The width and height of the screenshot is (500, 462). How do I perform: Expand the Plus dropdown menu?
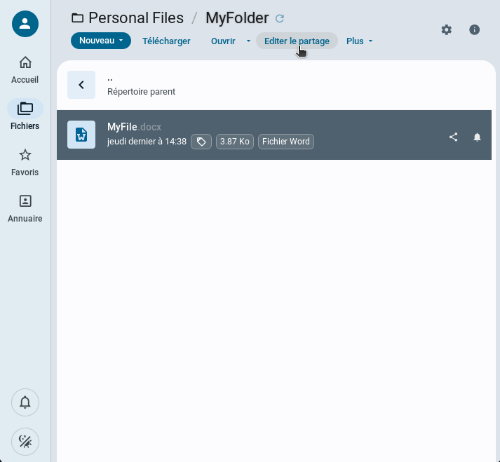359,41
